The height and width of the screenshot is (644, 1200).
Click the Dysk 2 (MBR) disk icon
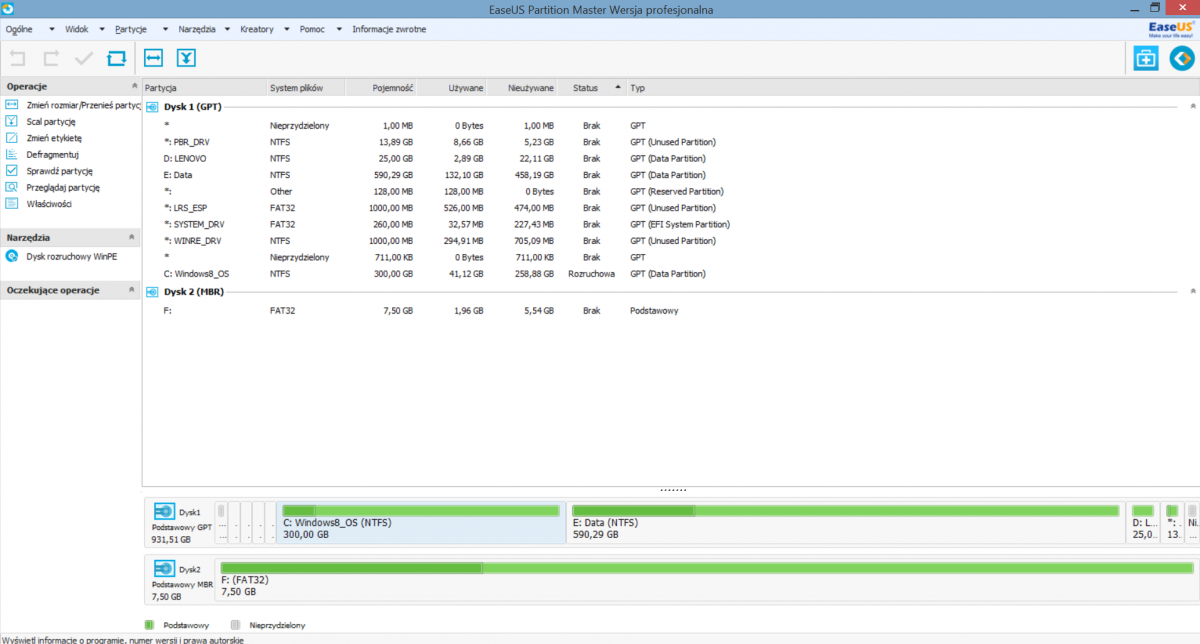click(152, 291)
